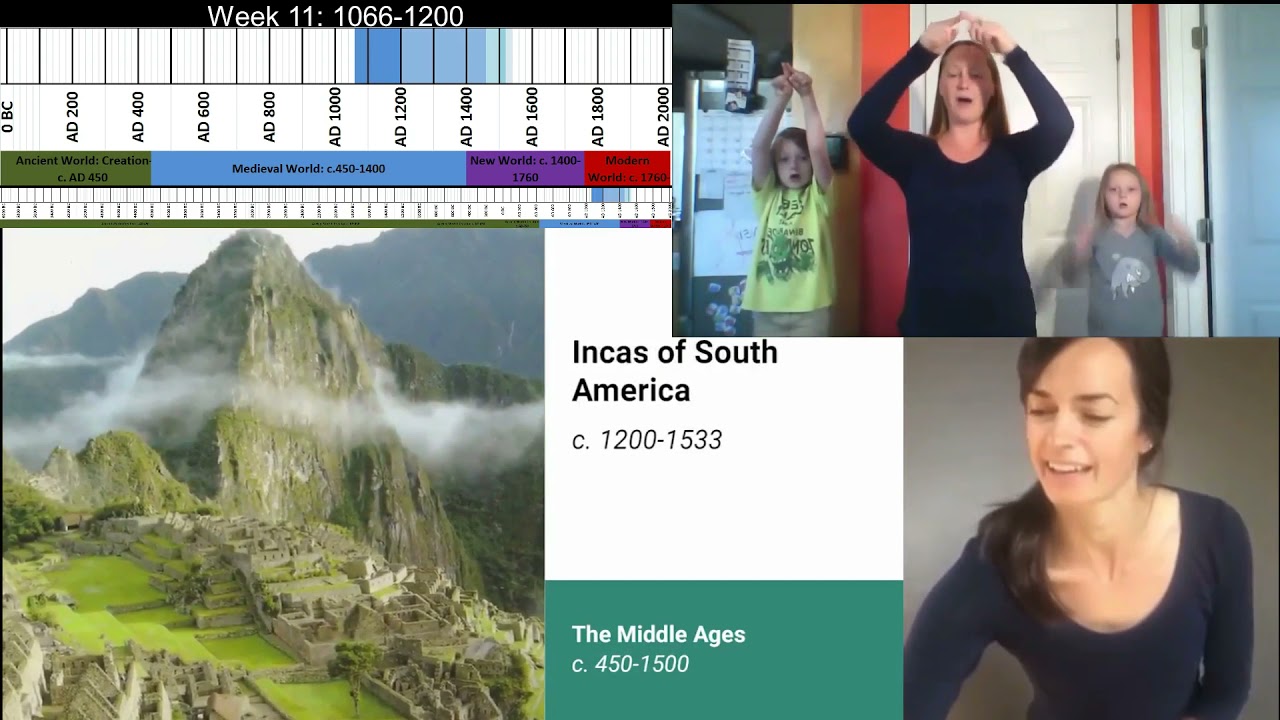The image size is (1280, 720).
Task: Click the 'Incas of South America' heading
Action: (x=675, y=371)
